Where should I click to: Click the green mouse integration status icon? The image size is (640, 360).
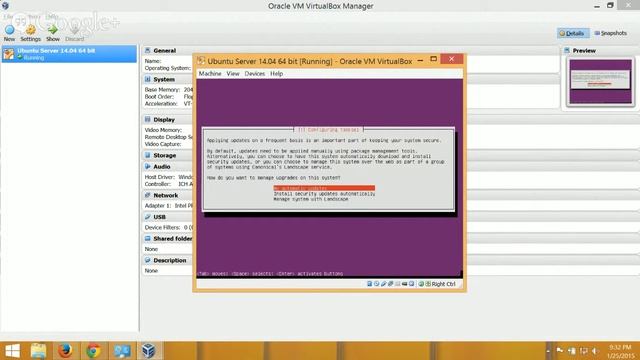pyautogui.click(x=421, y=284)
